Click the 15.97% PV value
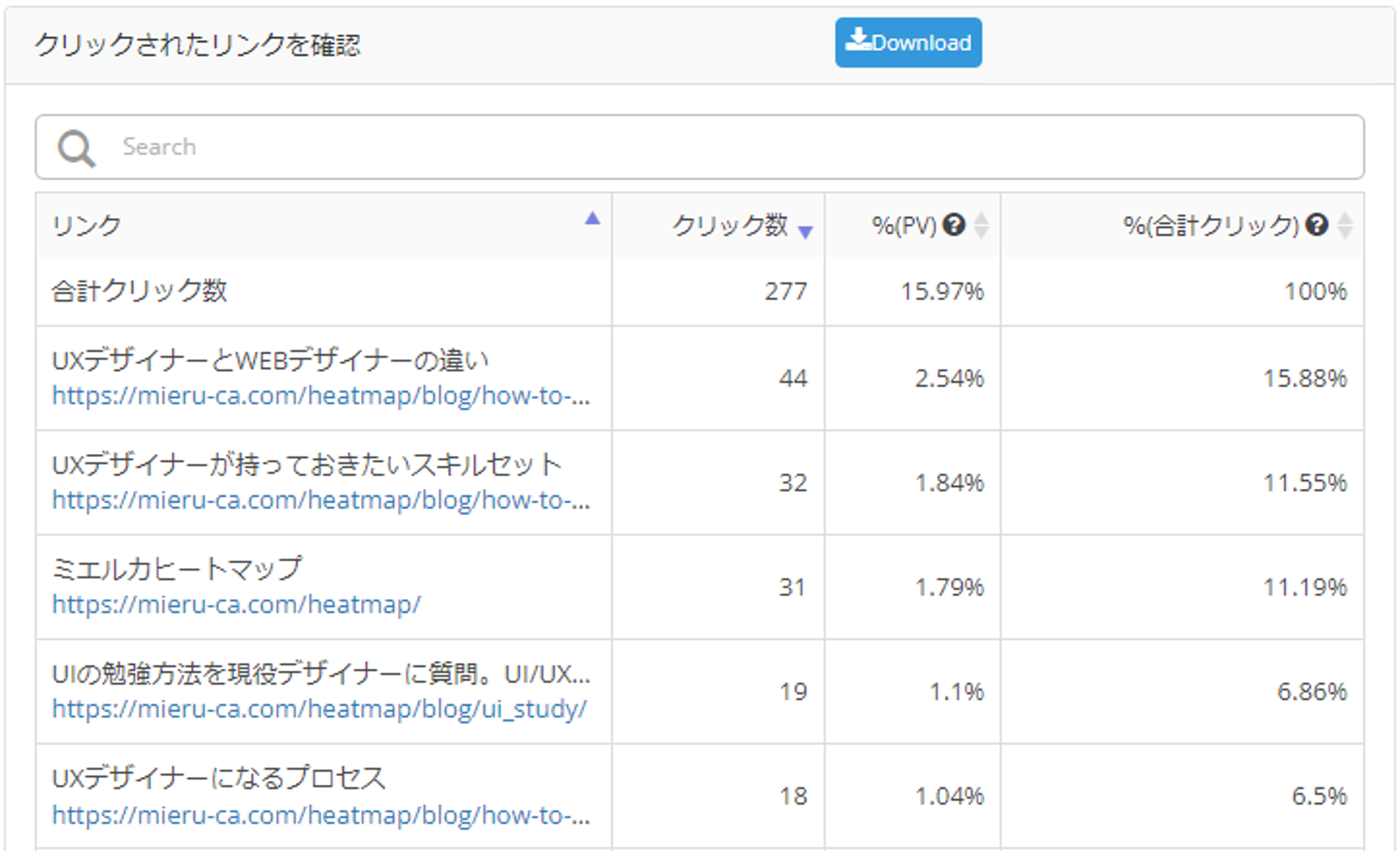Screen dimensions: 1400x851 tap(943, 291)
